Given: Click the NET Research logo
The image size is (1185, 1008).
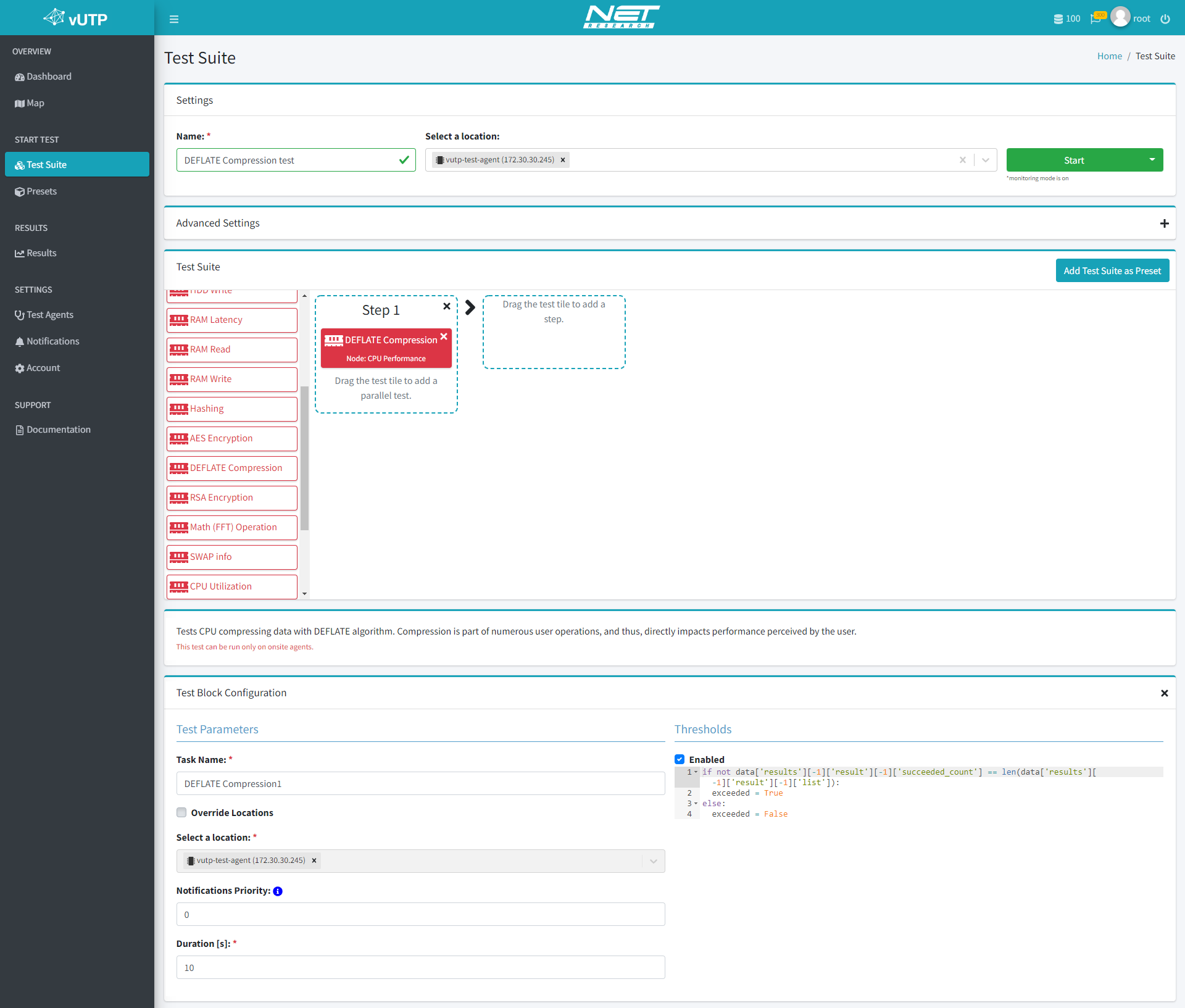Looking at the screenshot, I should [x=621, y=17].
